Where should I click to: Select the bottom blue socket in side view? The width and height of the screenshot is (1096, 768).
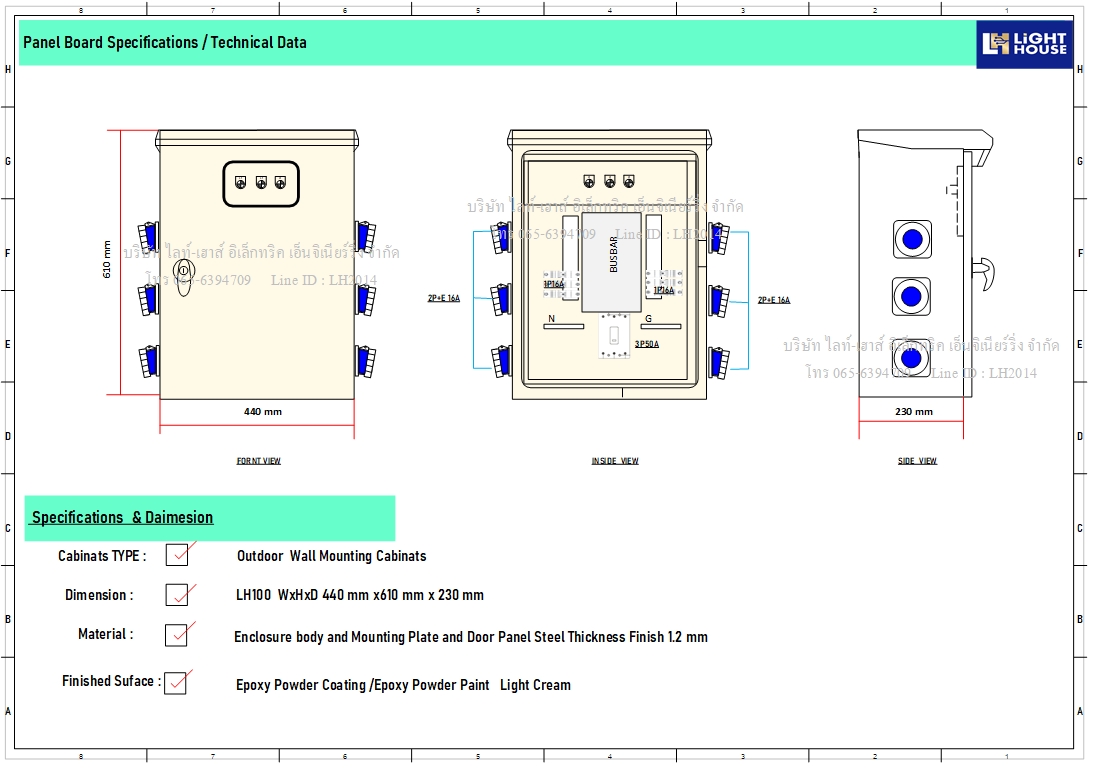[x=911, y=359]
